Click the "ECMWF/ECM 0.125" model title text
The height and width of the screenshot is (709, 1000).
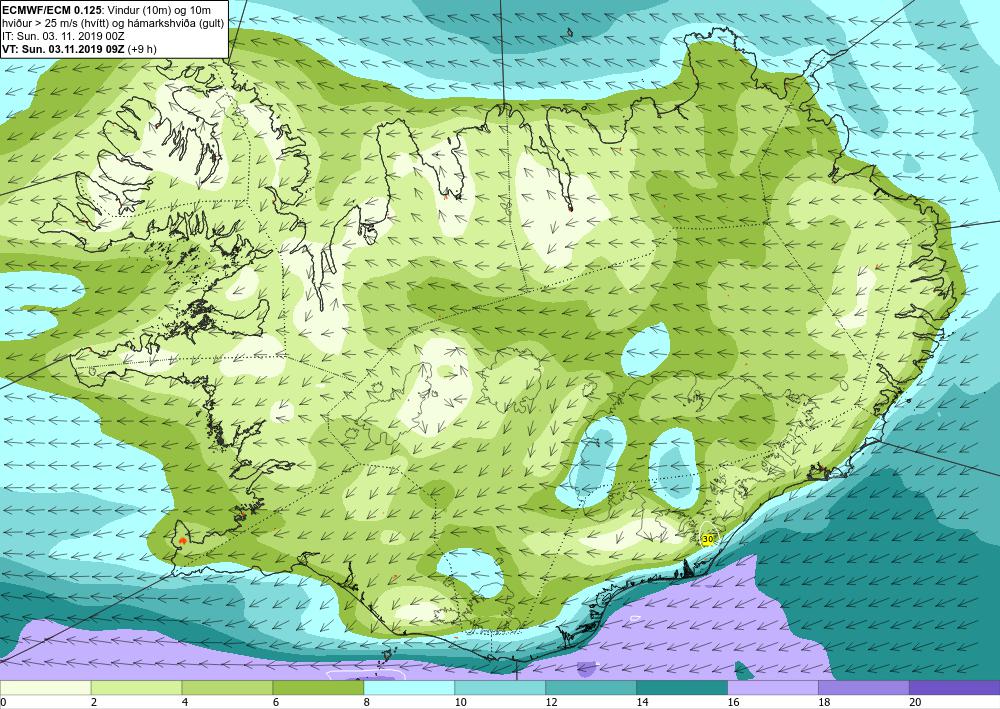click(52, 9)
